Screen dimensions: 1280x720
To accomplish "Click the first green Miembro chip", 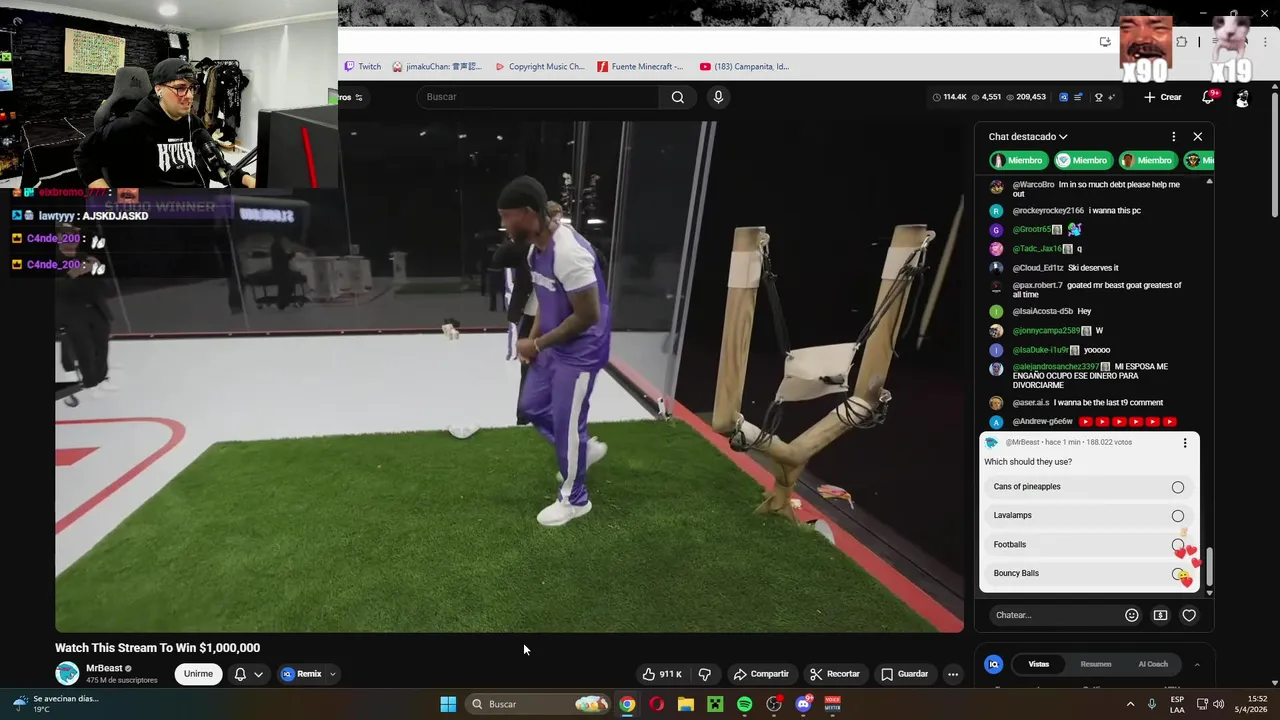I will (x=1018, y=160).
